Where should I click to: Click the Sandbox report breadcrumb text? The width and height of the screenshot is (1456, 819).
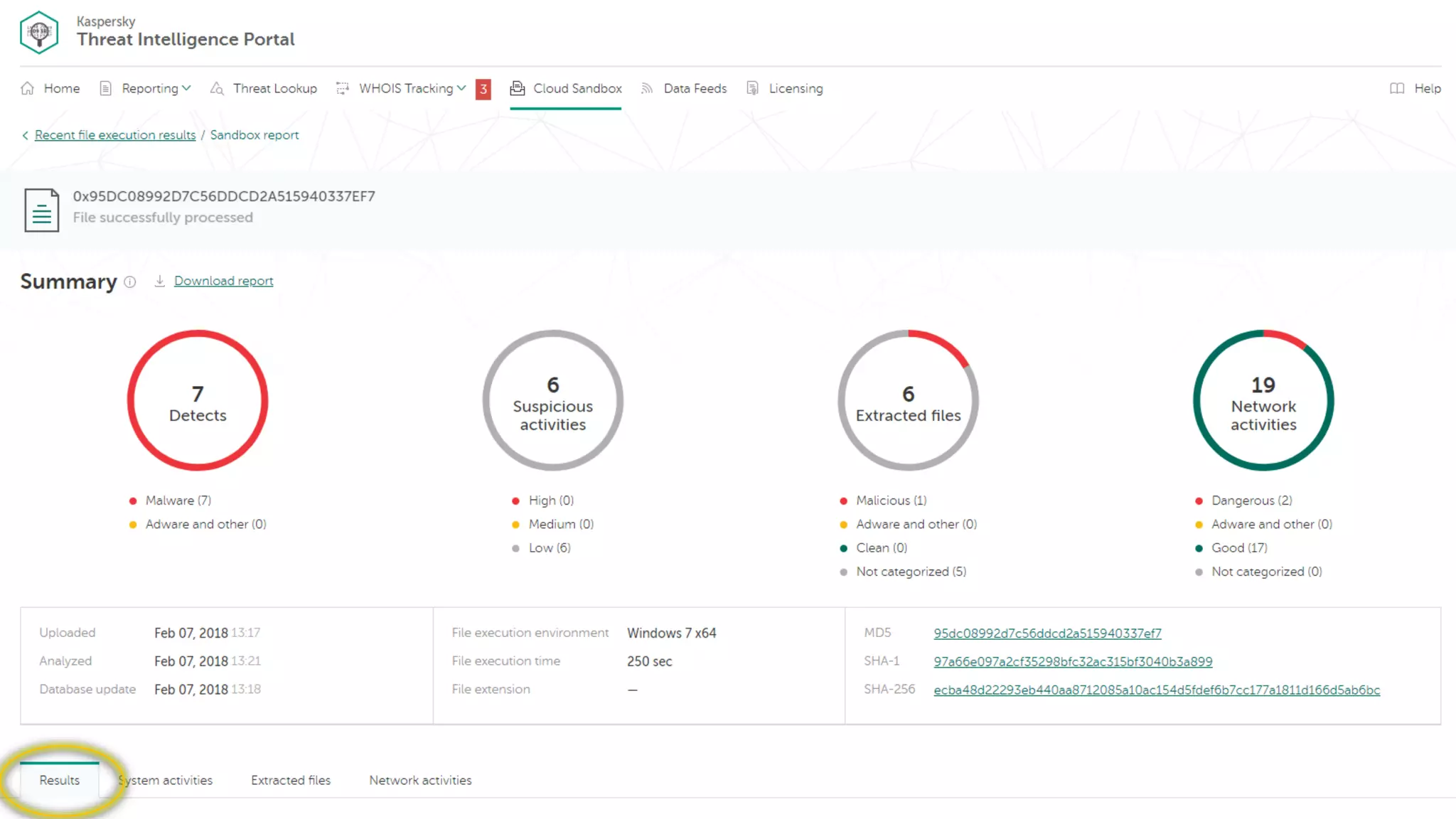[255, 135]
